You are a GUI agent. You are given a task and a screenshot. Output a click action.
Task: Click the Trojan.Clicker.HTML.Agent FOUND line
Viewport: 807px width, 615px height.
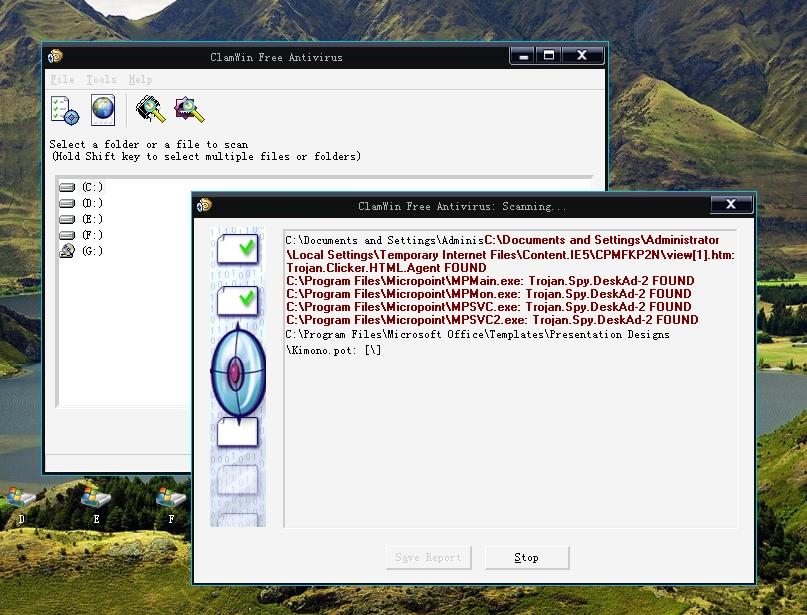point(386,268)
